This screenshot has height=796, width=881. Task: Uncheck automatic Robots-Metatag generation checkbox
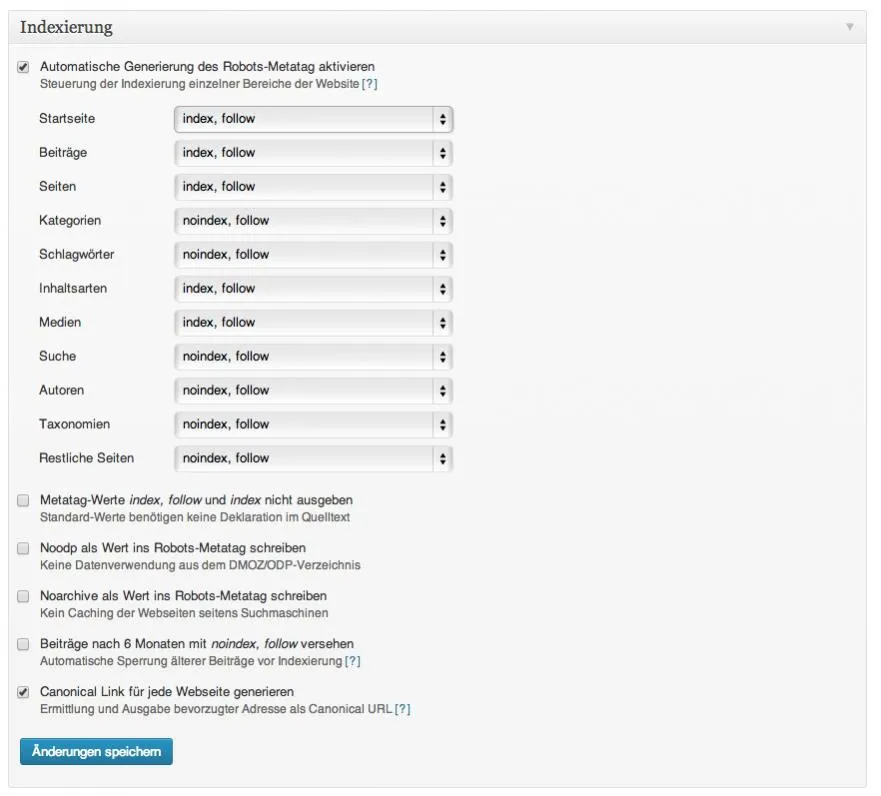23,67
